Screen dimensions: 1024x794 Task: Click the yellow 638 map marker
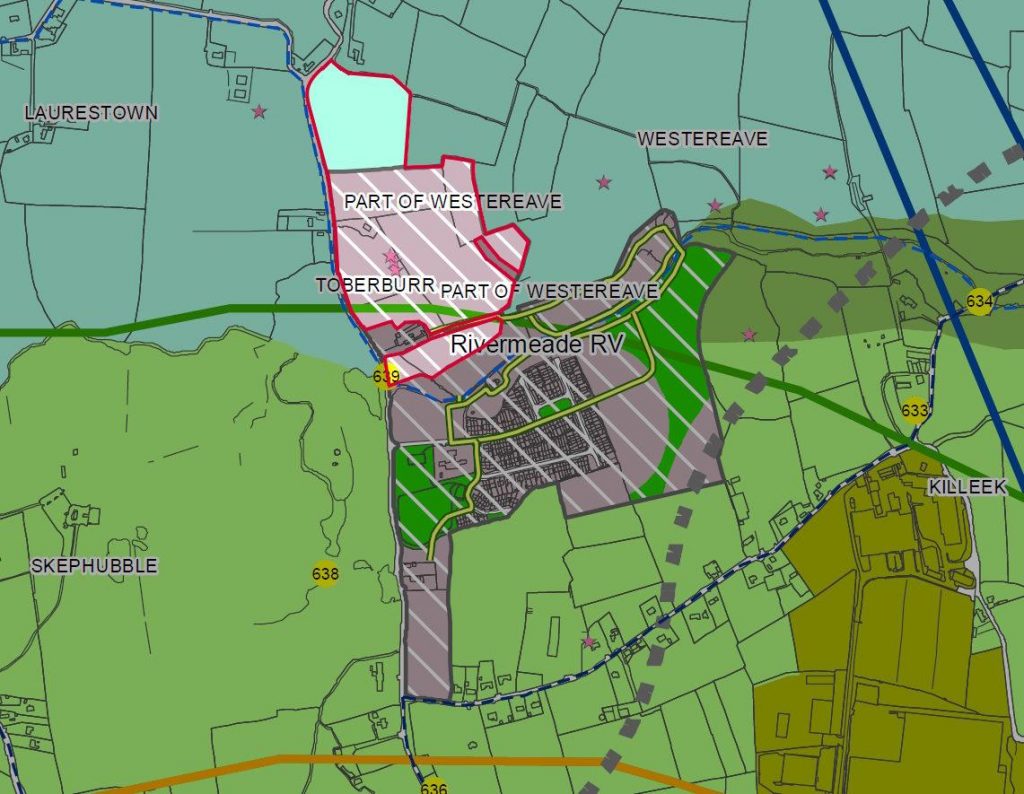click(325, 574)
